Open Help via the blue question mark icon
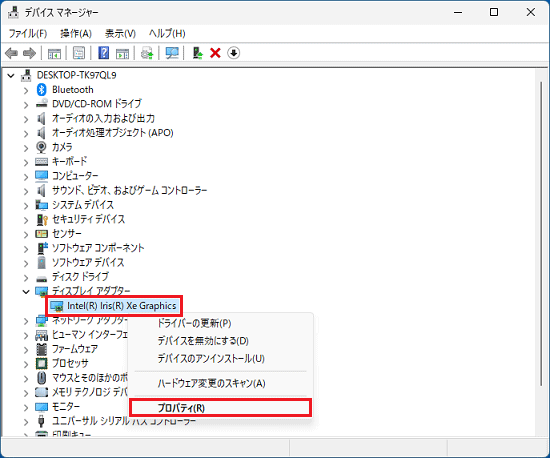This screenshot has height=458, width=550. click(x=103, y=53)
